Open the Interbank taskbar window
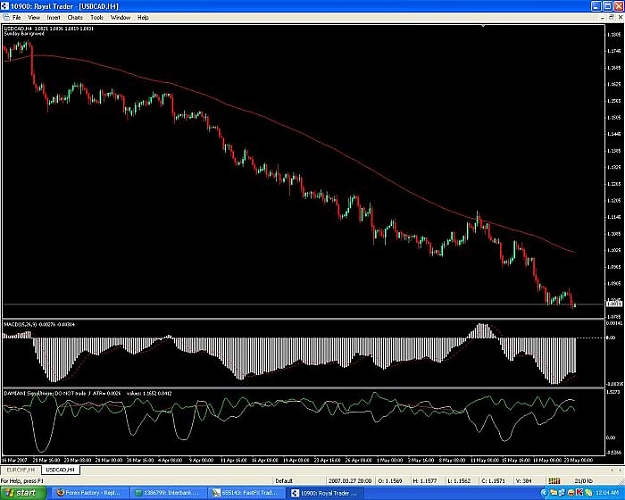Viewport: 625px width, 500px height. coord(169,493)
